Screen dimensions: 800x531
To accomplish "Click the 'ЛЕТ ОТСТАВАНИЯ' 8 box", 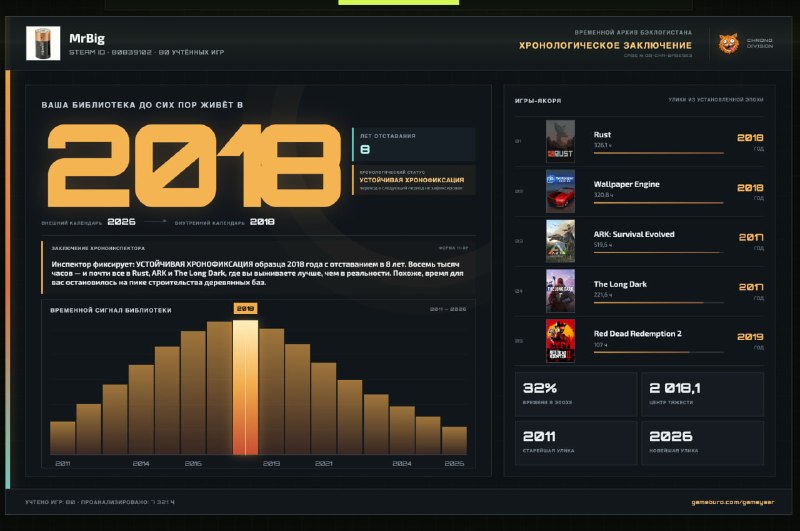I will [x=414, y=144].
